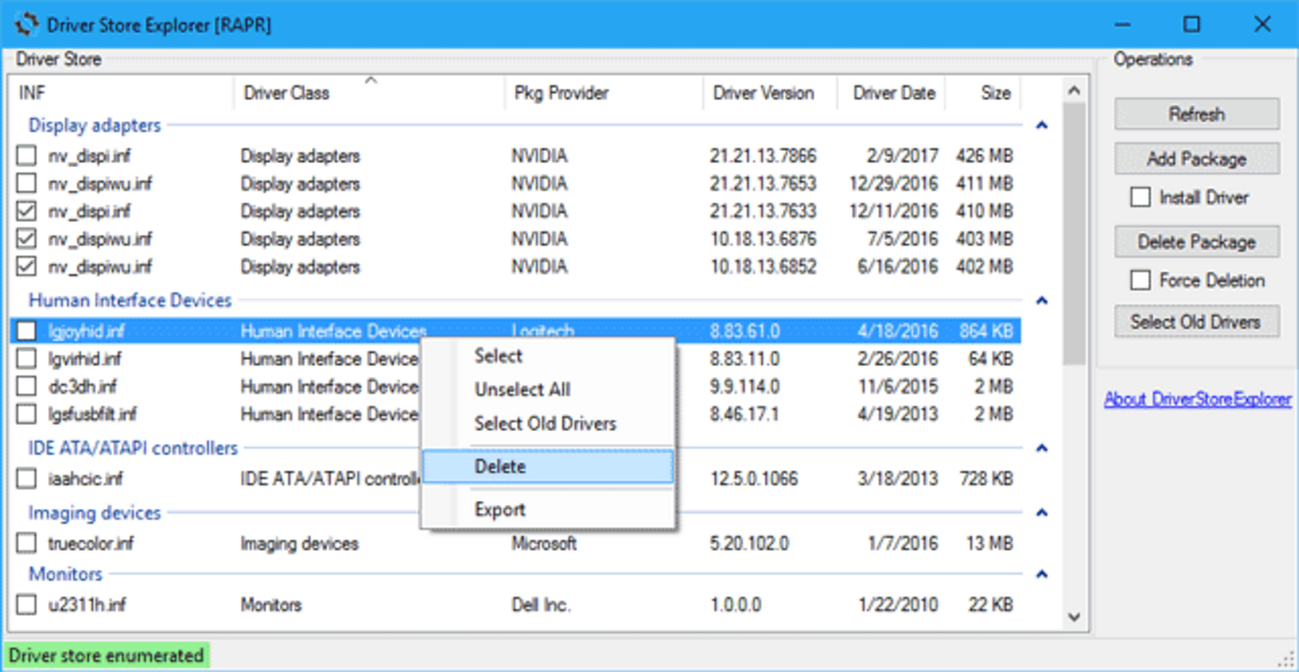Click Select Old Drivers in Operations panel

coord(1195,321)
